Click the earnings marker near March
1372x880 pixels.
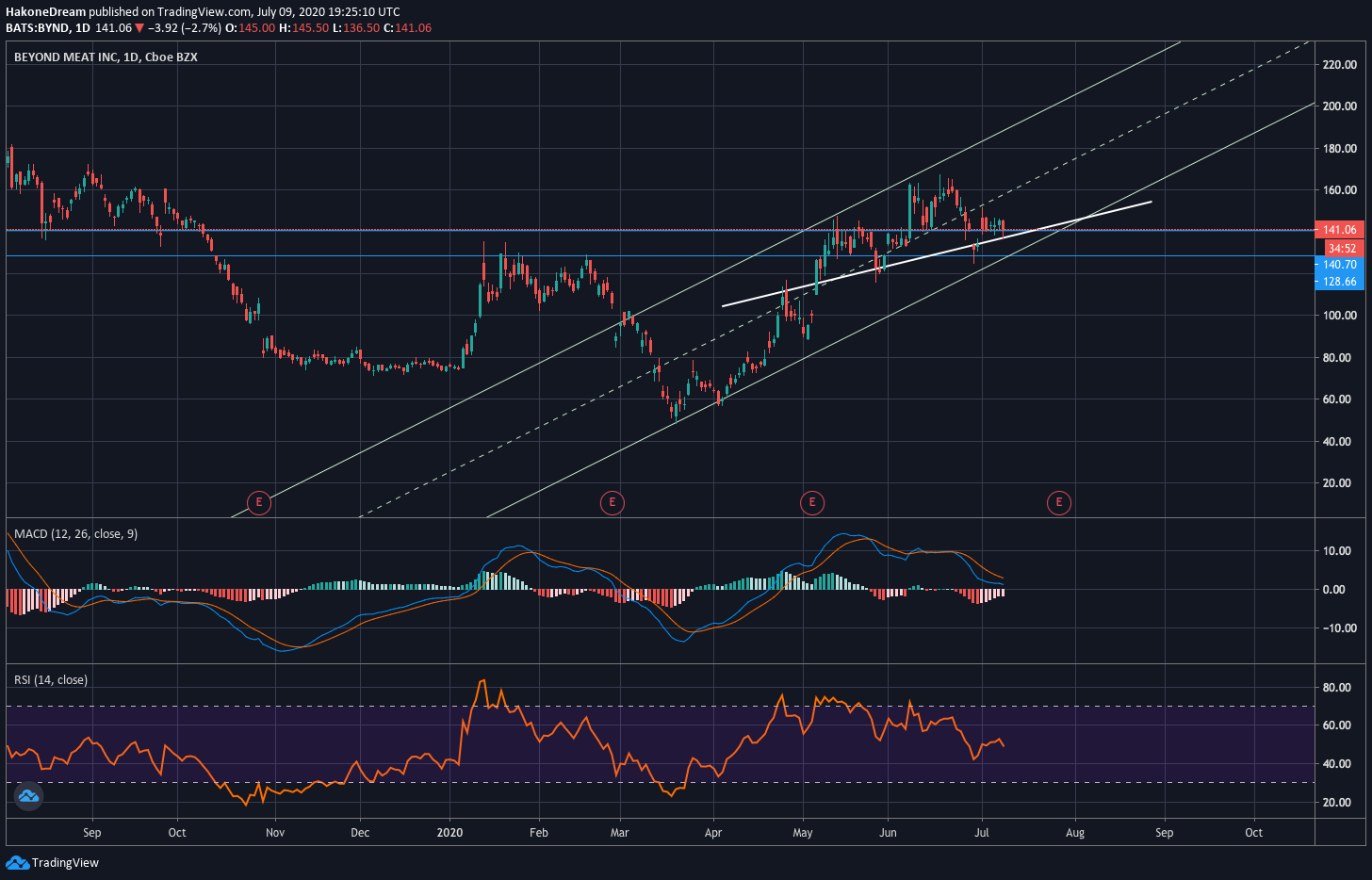[x=612, y=502]
